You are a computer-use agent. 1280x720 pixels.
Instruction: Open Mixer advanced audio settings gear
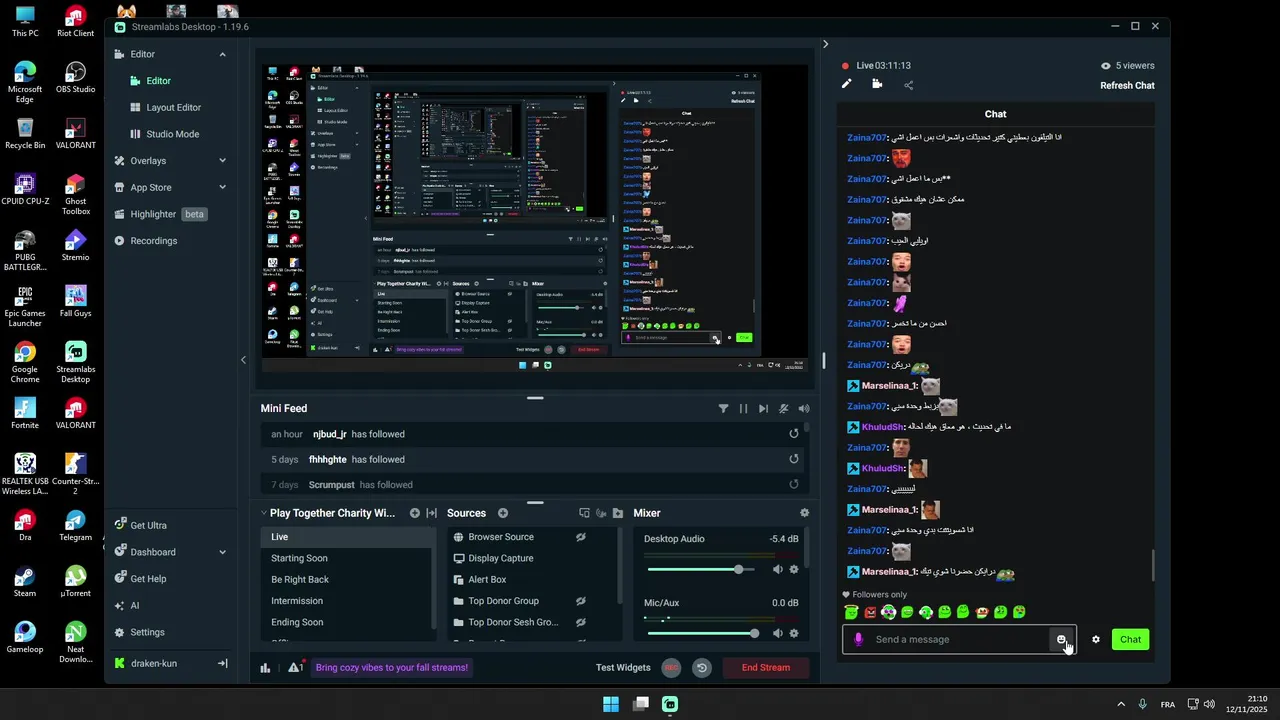coord(804,513)
